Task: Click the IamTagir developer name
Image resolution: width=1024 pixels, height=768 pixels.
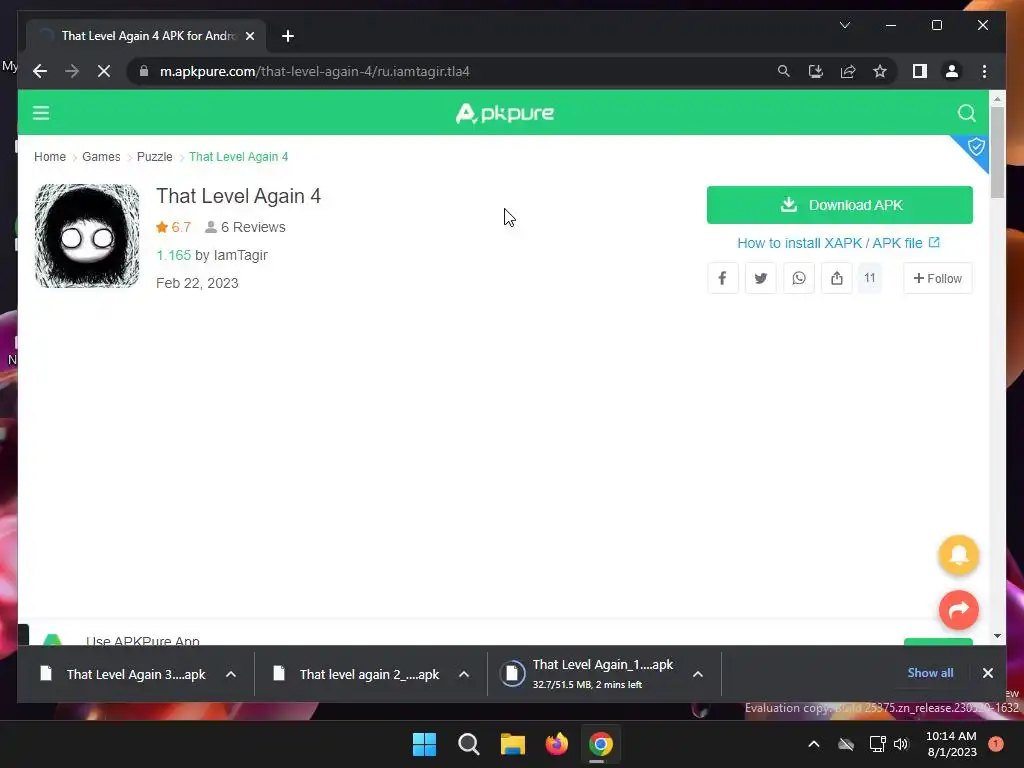Action: [240, 255]
